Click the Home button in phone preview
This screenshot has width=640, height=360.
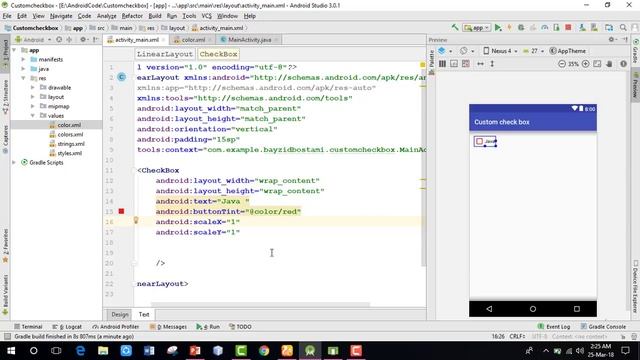coord(533,309)
